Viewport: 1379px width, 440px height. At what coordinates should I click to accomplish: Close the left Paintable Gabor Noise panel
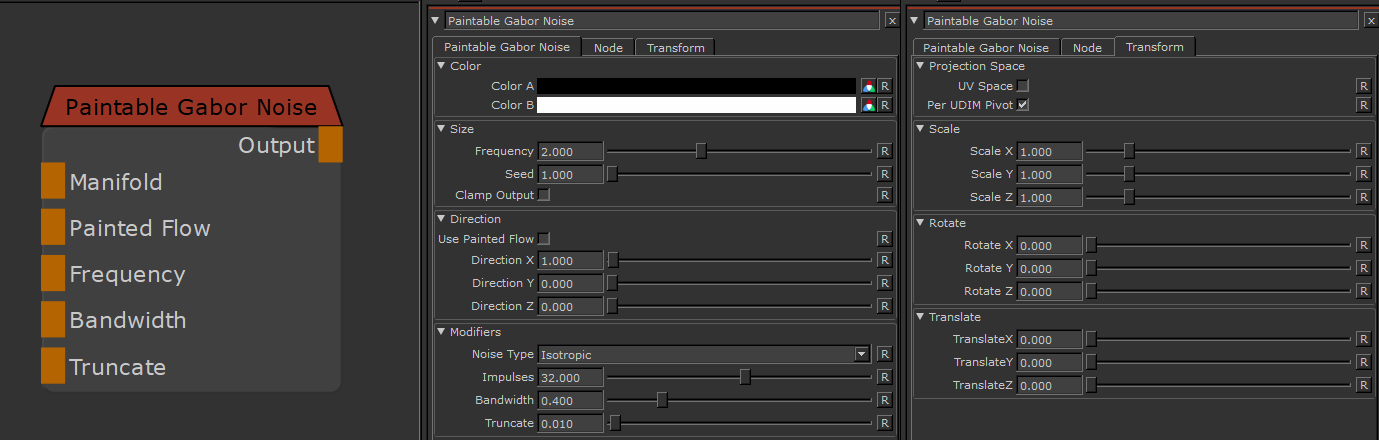(x=892, y=20)
